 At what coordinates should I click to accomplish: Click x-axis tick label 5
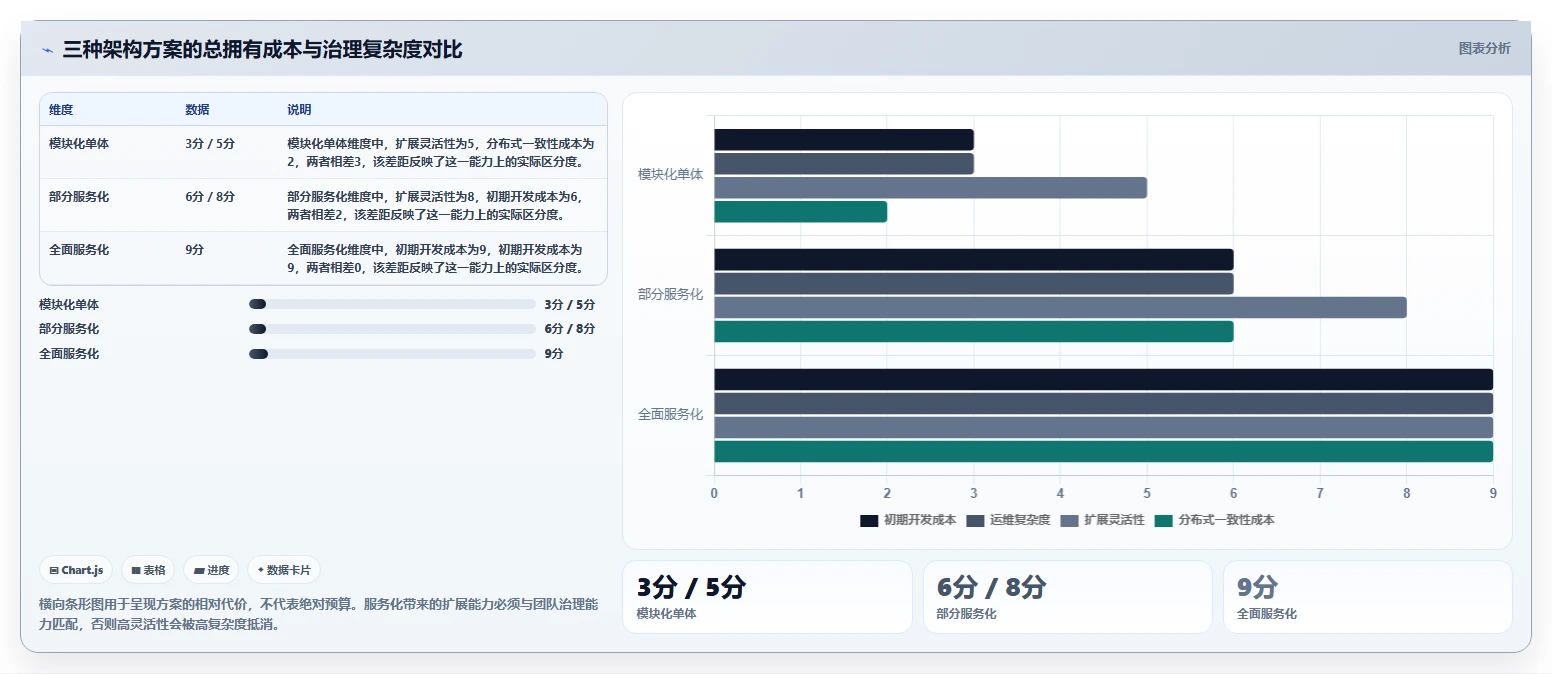point(1147,493)
